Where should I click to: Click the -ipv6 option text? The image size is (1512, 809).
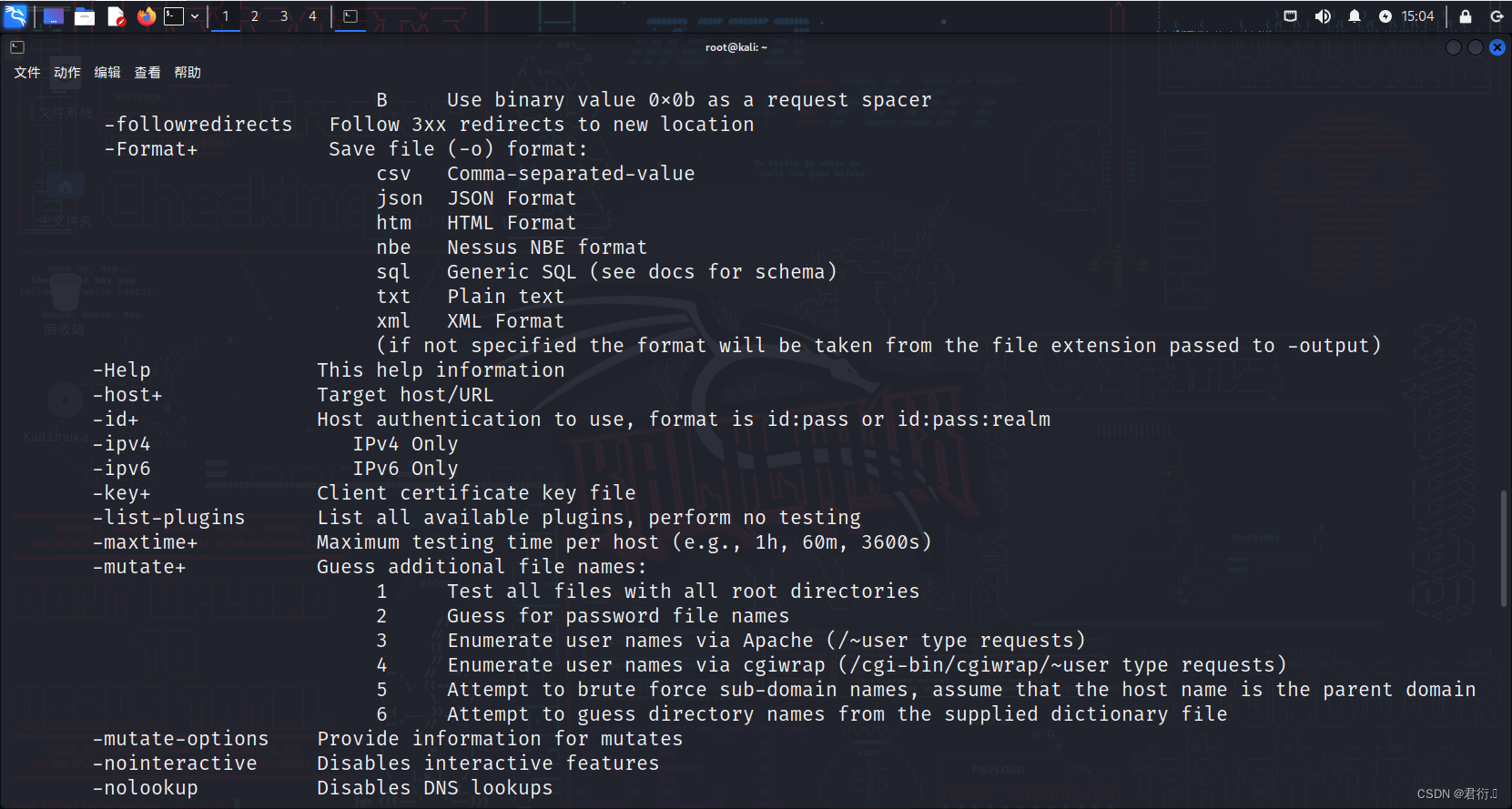pos(121,469)
